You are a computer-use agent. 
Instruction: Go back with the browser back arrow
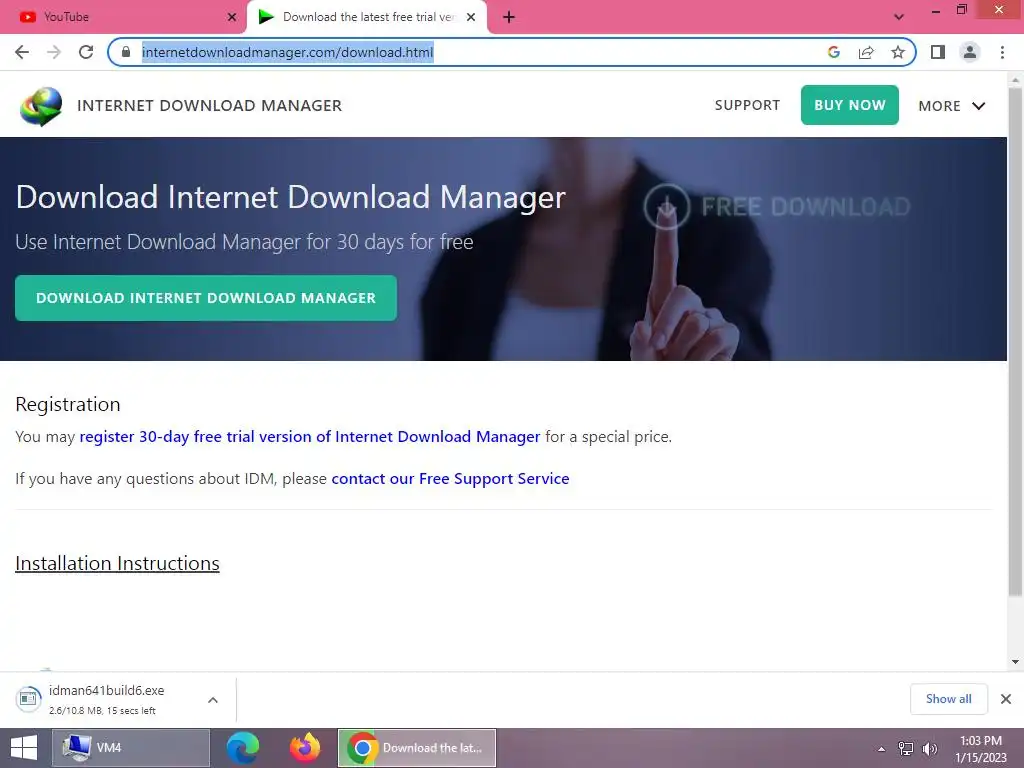[22, 52]
